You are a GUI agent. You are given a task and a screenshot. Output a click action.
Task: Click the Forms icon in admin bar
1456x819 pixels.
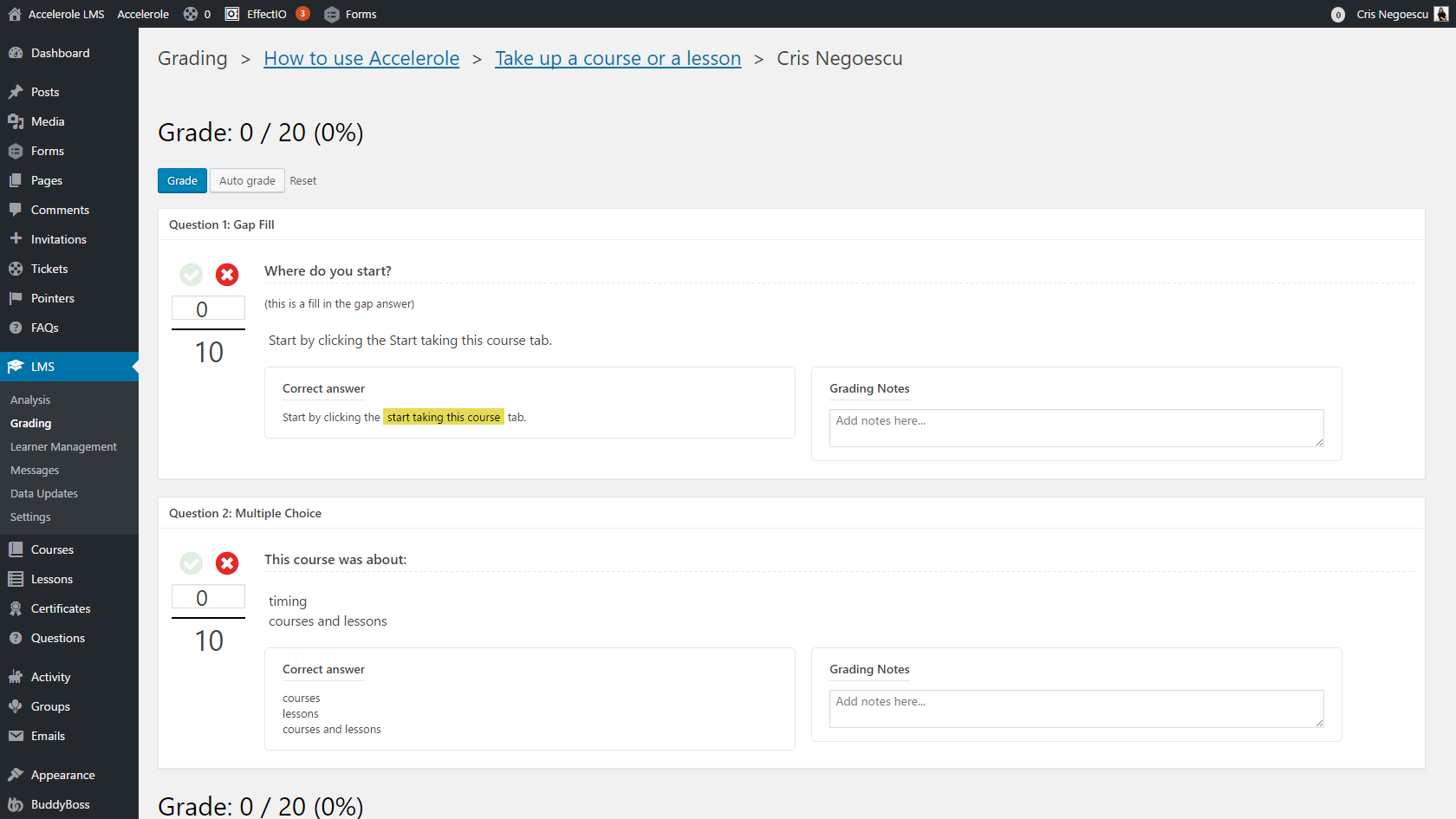point(331,14)
